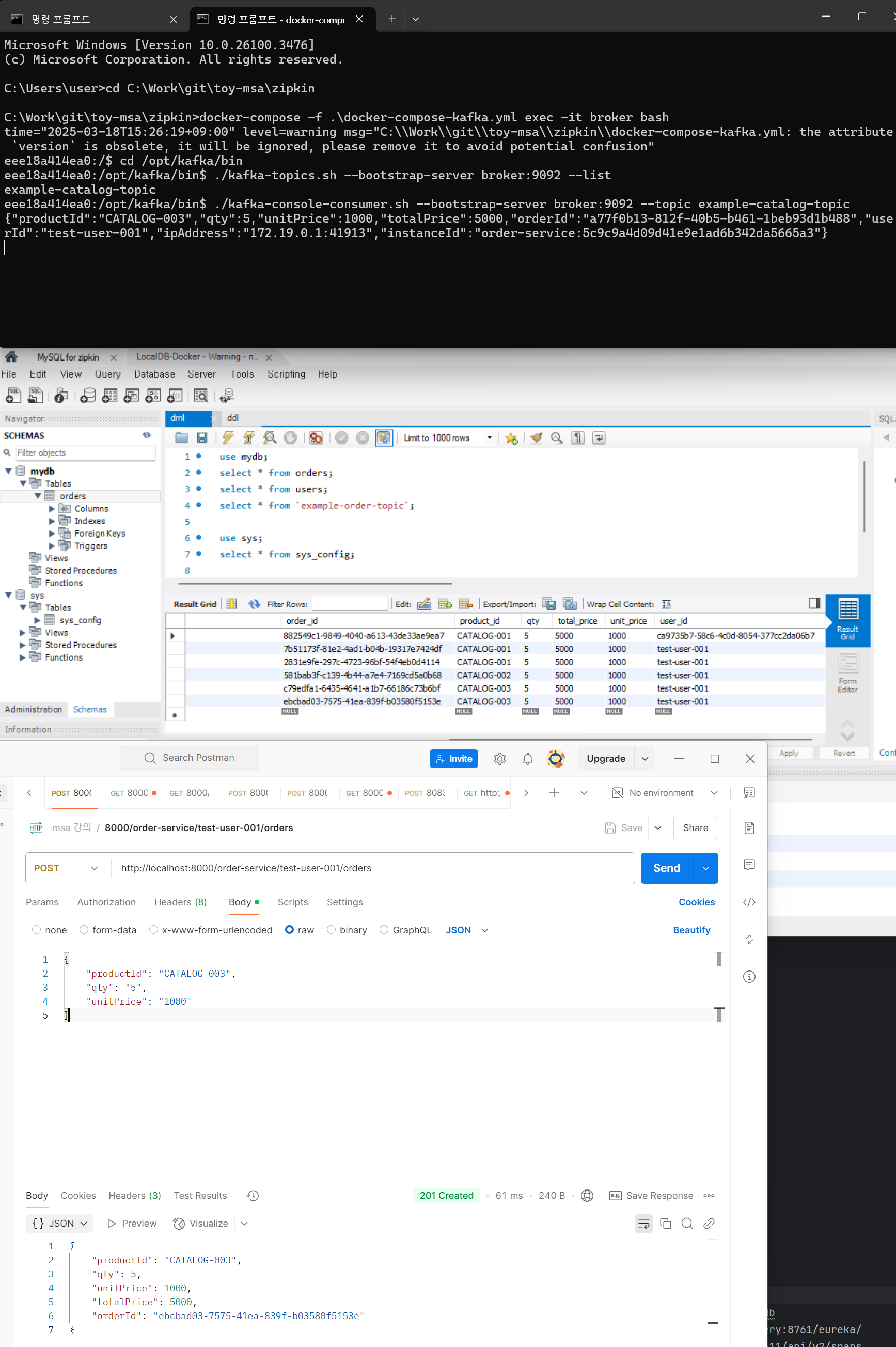Click the reconnect to DBMS icon
The image size is (896, 1347).
(x=227, y=396)
